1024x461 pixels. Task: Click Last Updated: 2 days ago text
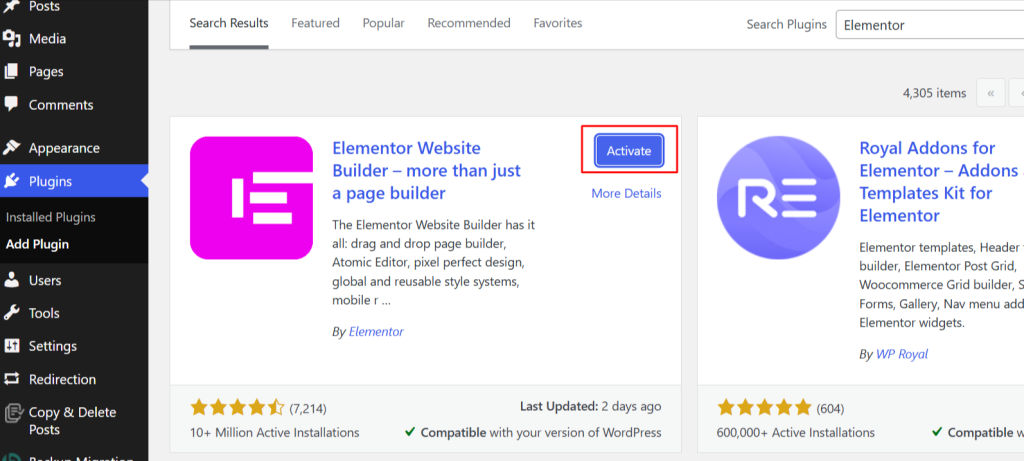[x=590, y=406]
